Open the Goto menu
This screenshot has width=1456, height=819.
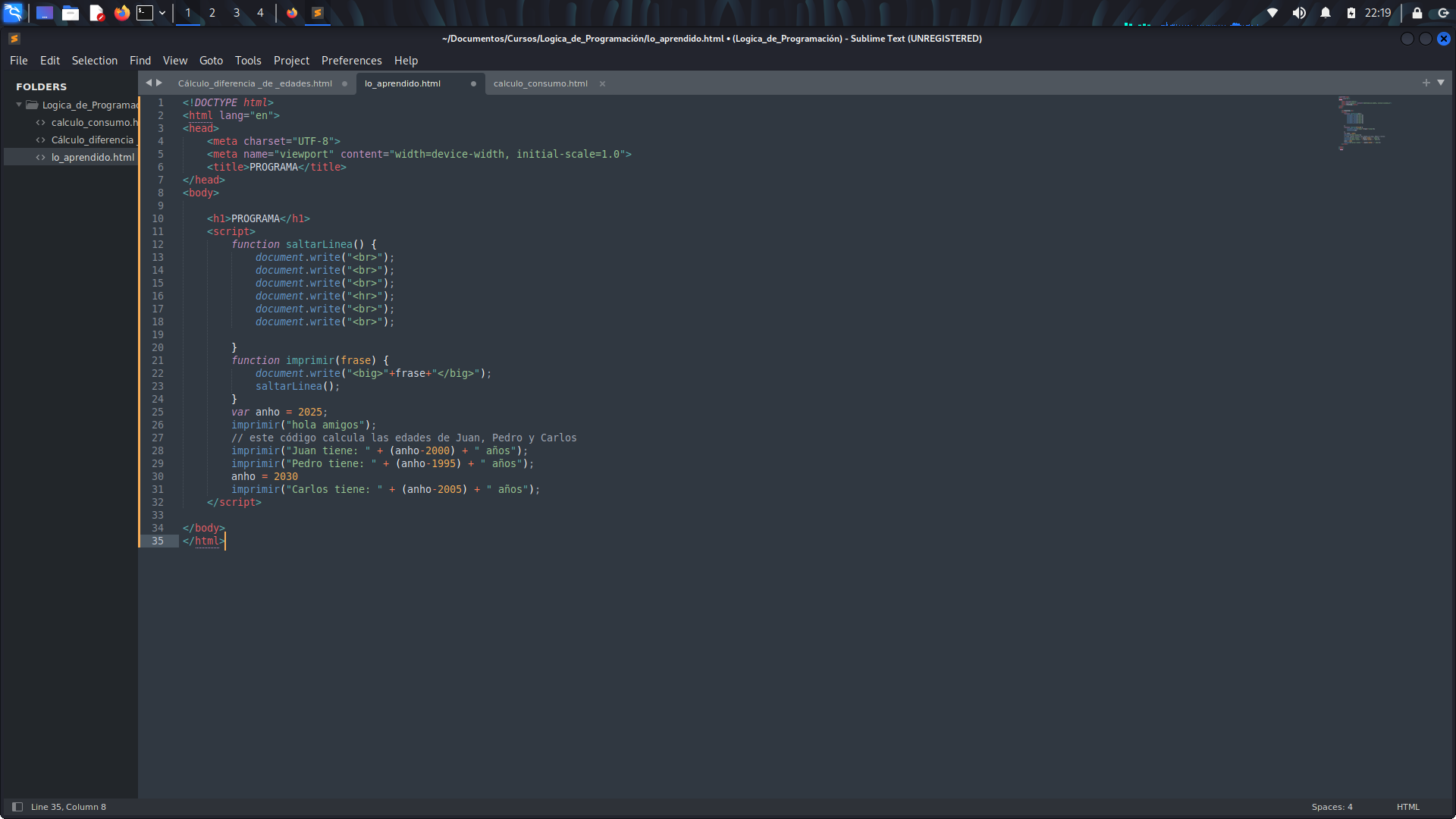click(211, 61)
